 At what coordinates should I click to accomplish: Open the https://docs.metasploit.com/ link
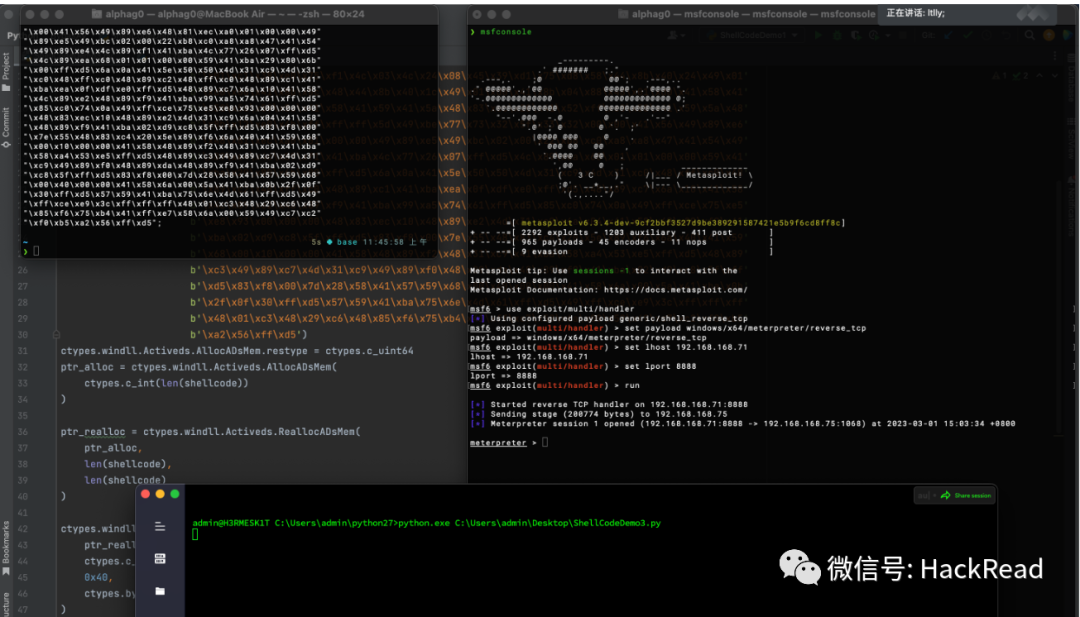pos(676,290)
